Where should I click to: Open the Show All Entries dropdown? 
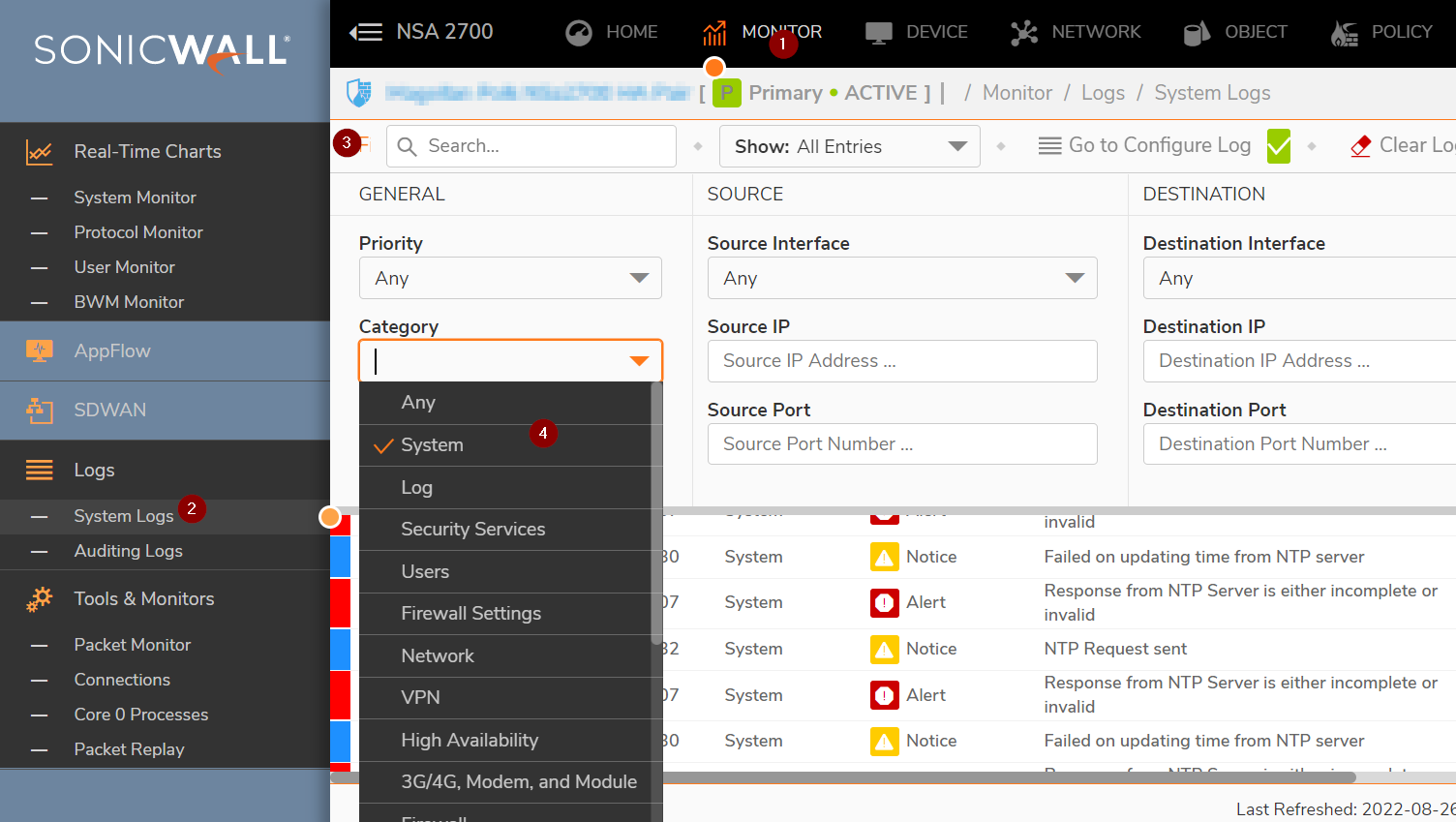850,146
